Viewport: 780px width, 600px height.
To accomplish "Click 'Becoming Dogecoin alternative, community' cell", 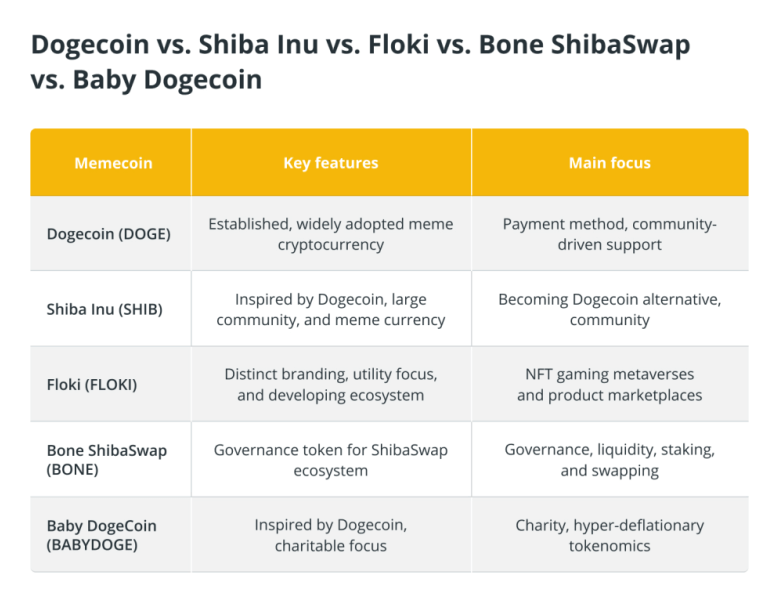I will [x=610, y=309].
